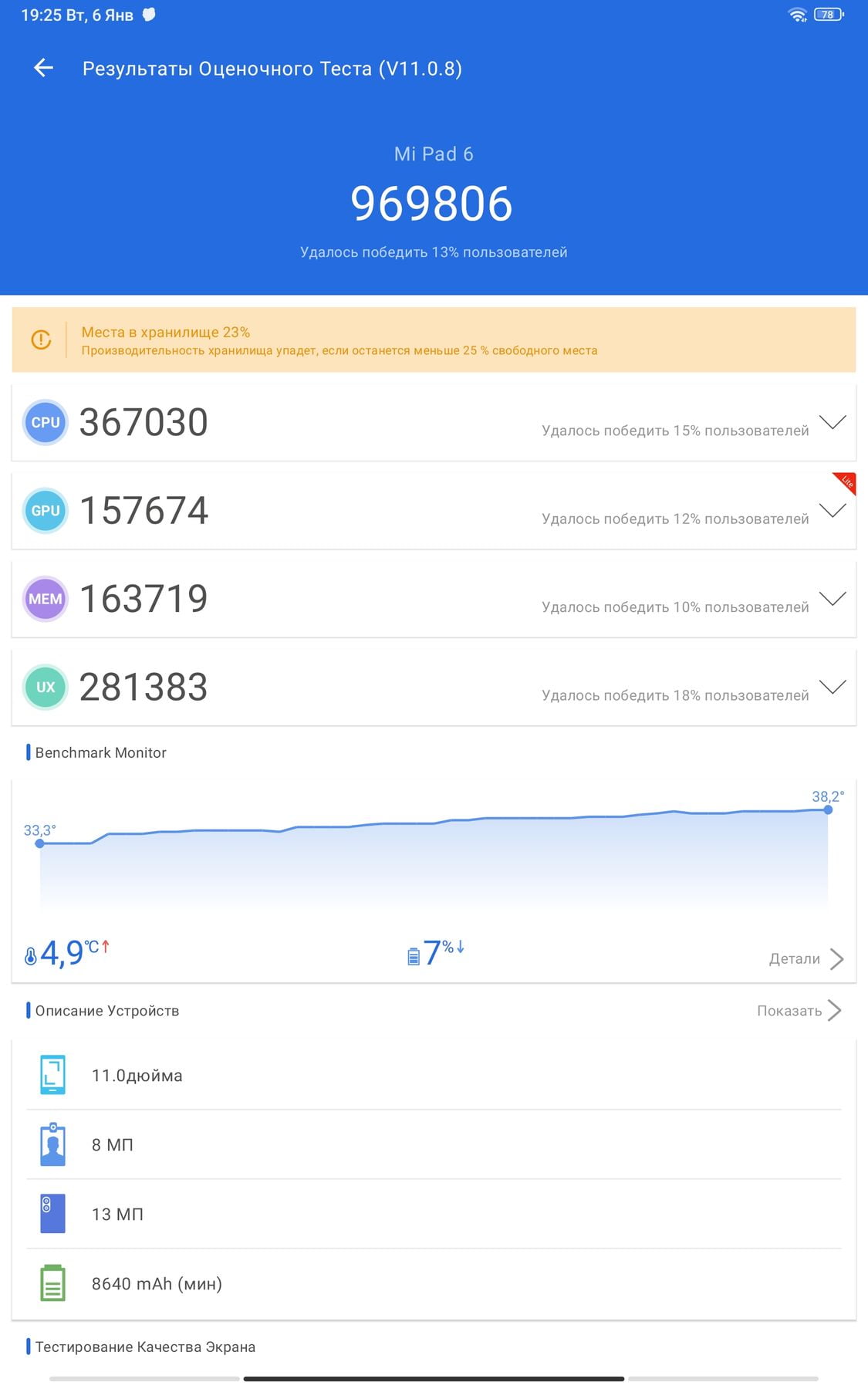Tap the page title Результаты Оценочного Теста
The image size is (868, 1389).
(x=272, y=69)
